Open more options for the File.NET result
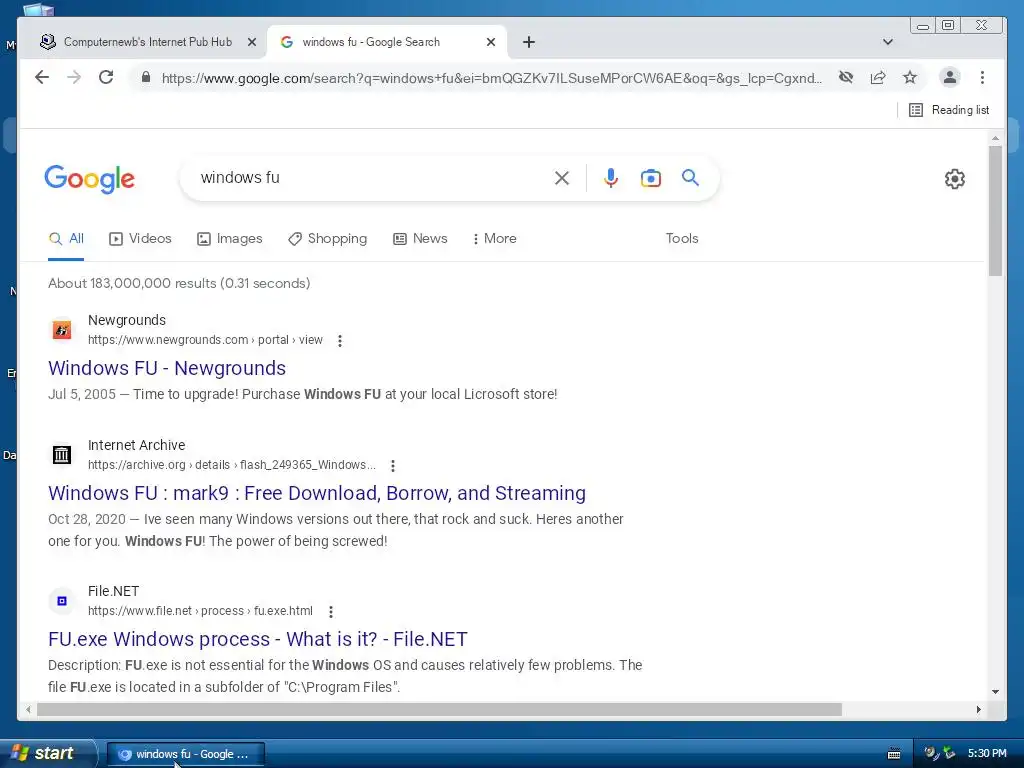Screen dimensions: 1024x768 coord(331,611)
